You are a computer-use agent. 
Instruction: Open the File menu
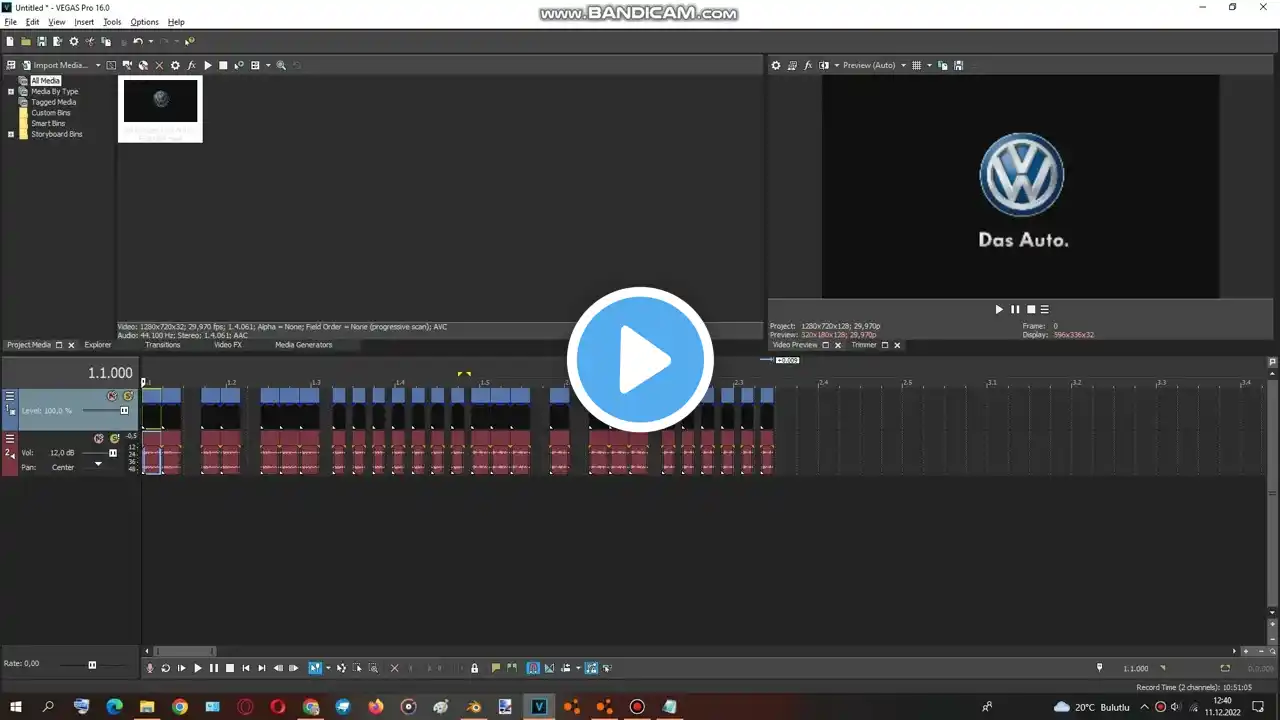pos(11,22)
